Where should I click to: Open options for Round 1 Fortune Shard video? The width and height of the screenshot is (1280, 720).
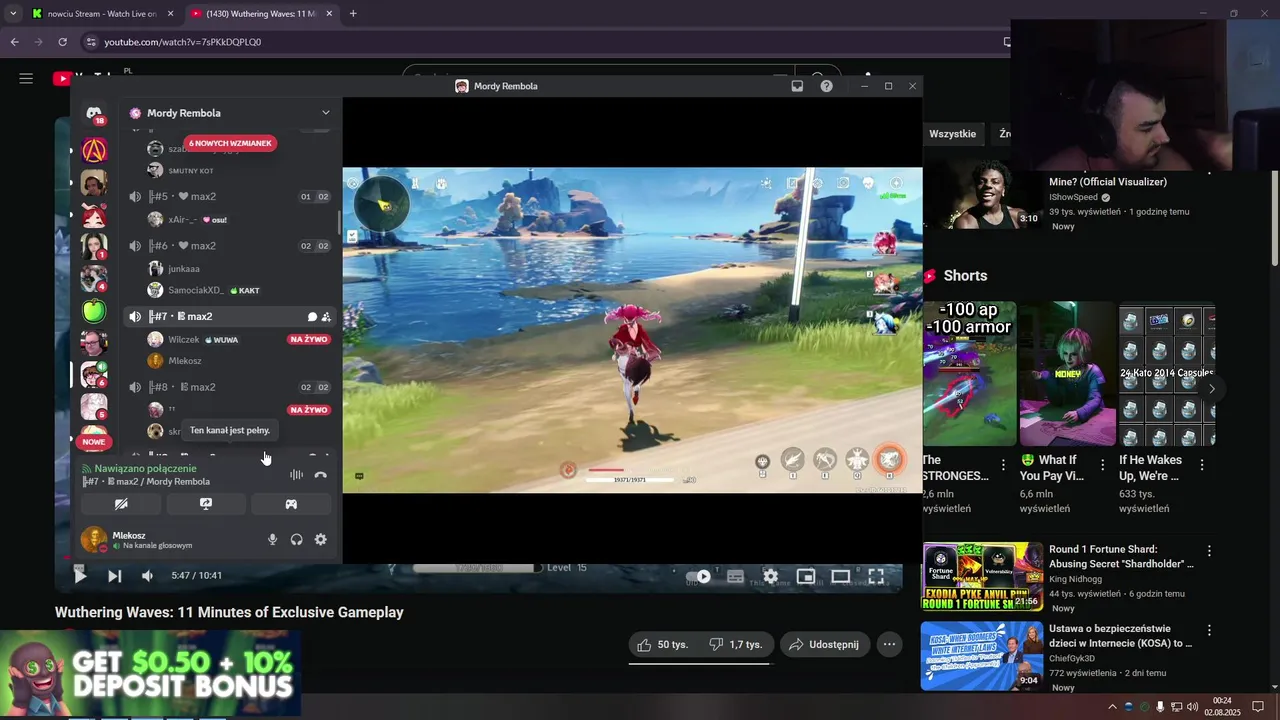[x=1209, y=551]
